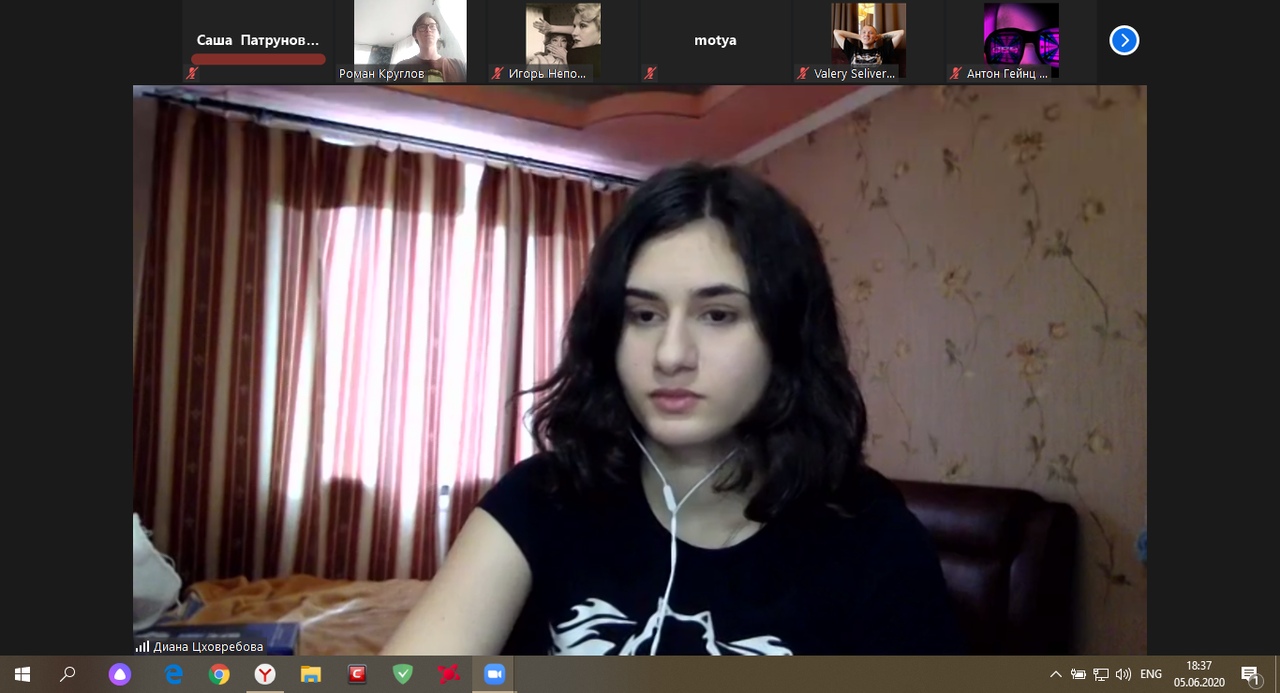Click the red X app taskbar icon
1280x693 pixels.
(x=448, y=675)
